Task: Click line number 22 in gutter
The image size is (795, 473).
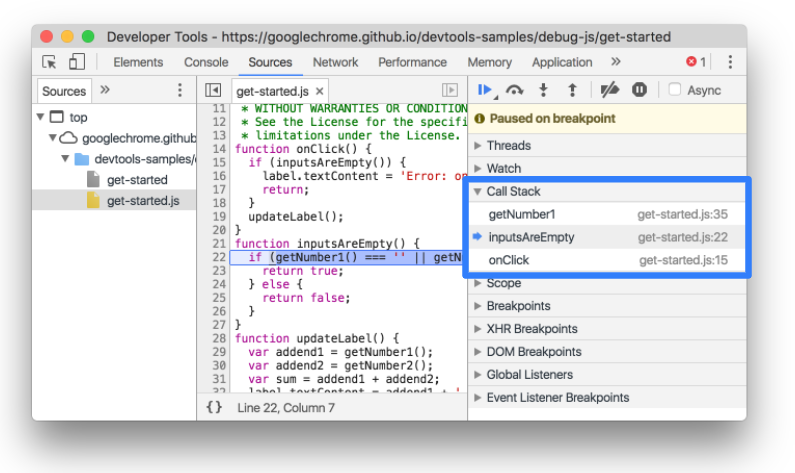Action: point(219,257)
